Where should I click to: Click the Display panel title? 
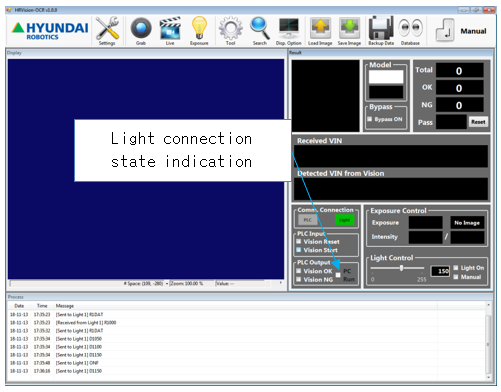pyautogui.click(x=14, y=53)
